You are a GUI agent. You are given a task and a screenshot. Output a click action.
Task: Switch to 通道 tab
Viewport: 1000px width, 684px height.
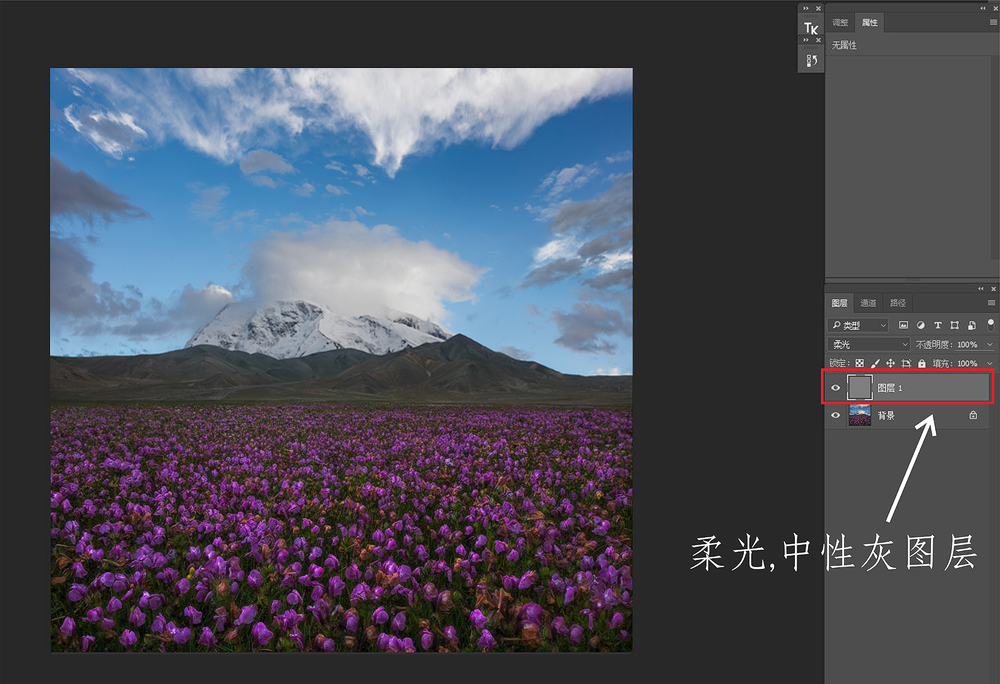[x=868, y=303]
